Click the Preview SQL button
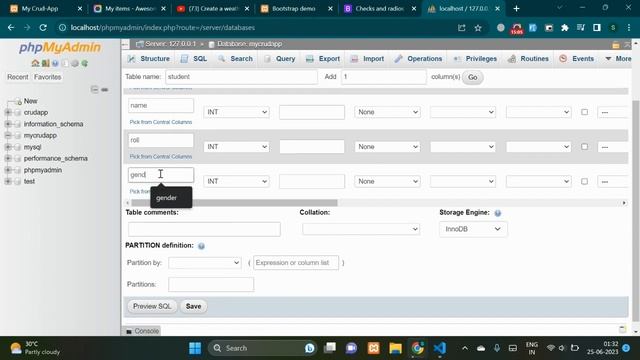Image resolution: width=640 pixels, height=360 pixels. [x=152, y=307]
